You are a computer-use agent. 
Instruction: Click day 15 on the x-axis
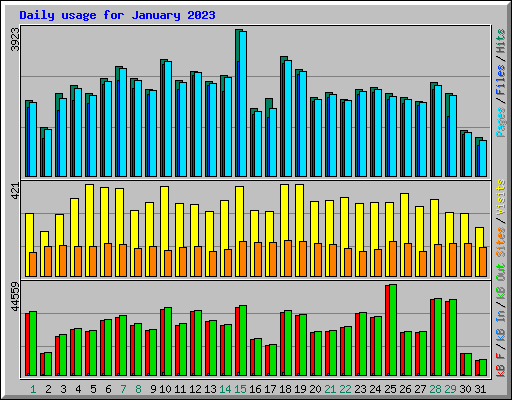240,389
